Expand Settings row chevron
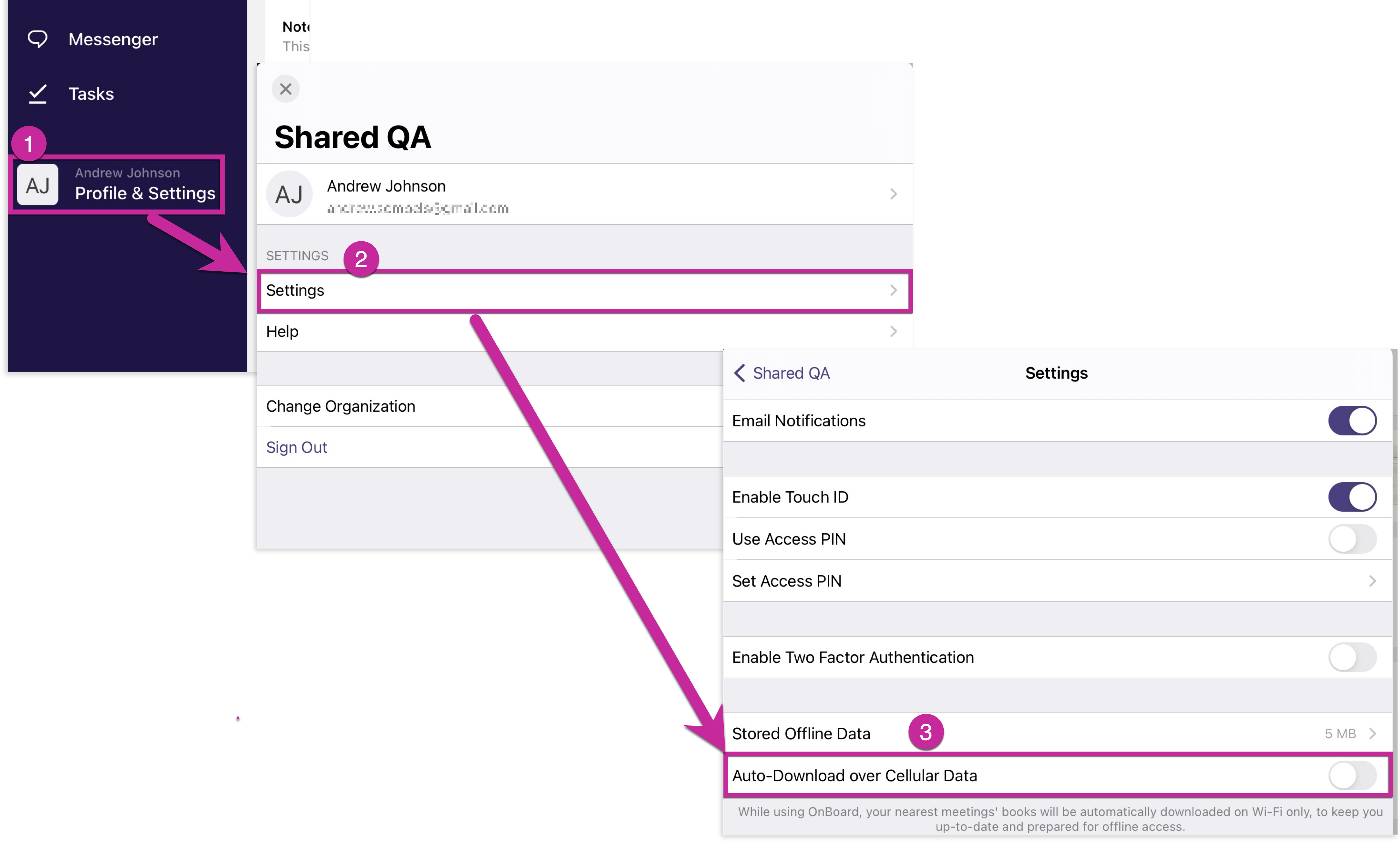This screenshot has width=1400, height=850. pos(893,290)
